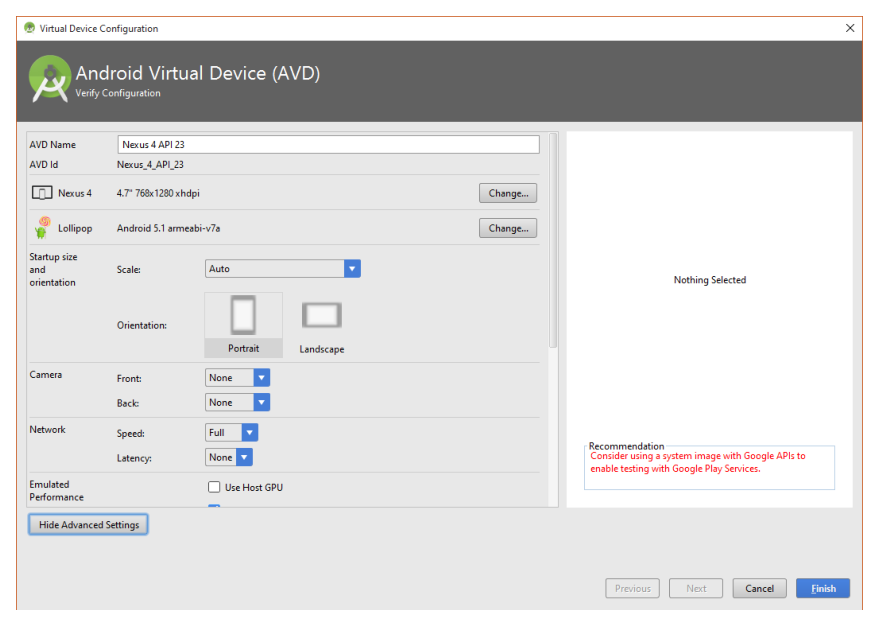Click the Android Studio AVD logo icon
This screenshot has width=880, height=627.
pos(50,79)
